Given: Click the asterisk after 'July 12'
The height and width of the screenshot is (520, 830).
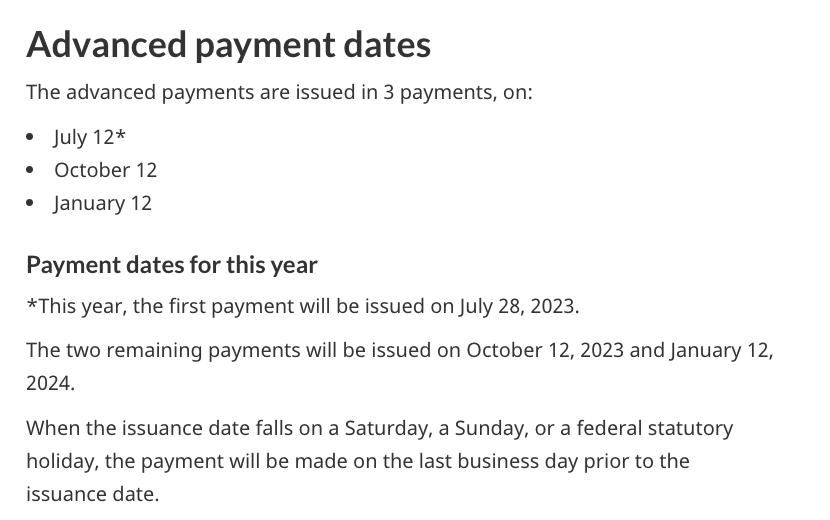Looking at the screenshot, I should click(x=120, y=133).
